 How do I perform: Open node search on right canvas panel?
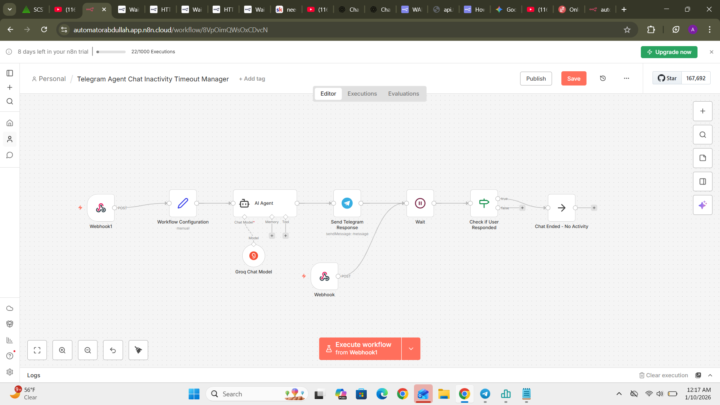(x=703, y=135)
